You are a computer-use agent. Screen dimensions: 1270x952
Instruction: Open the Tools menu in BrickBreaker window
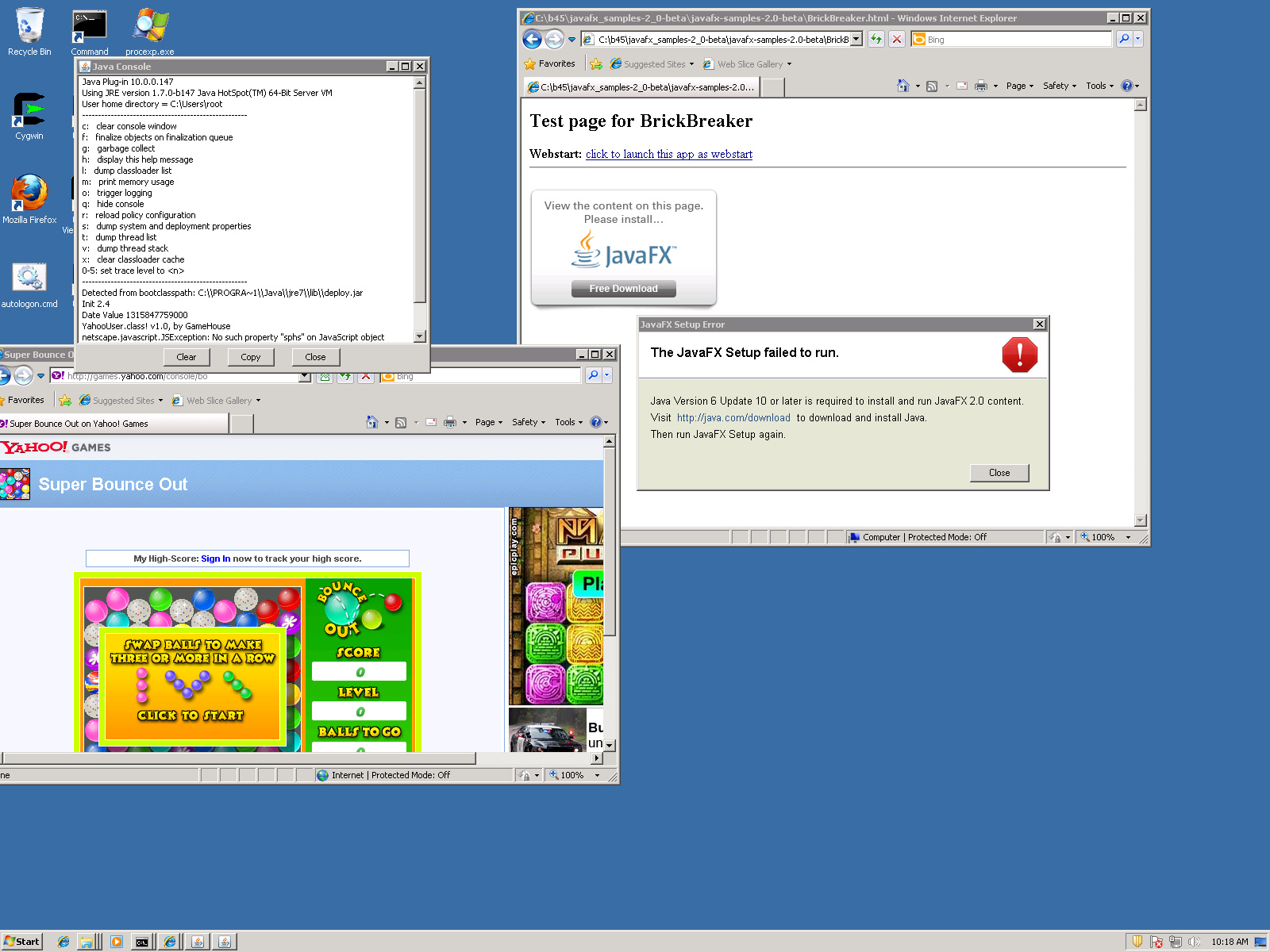pyautogui.click(x=1099, y=86)
